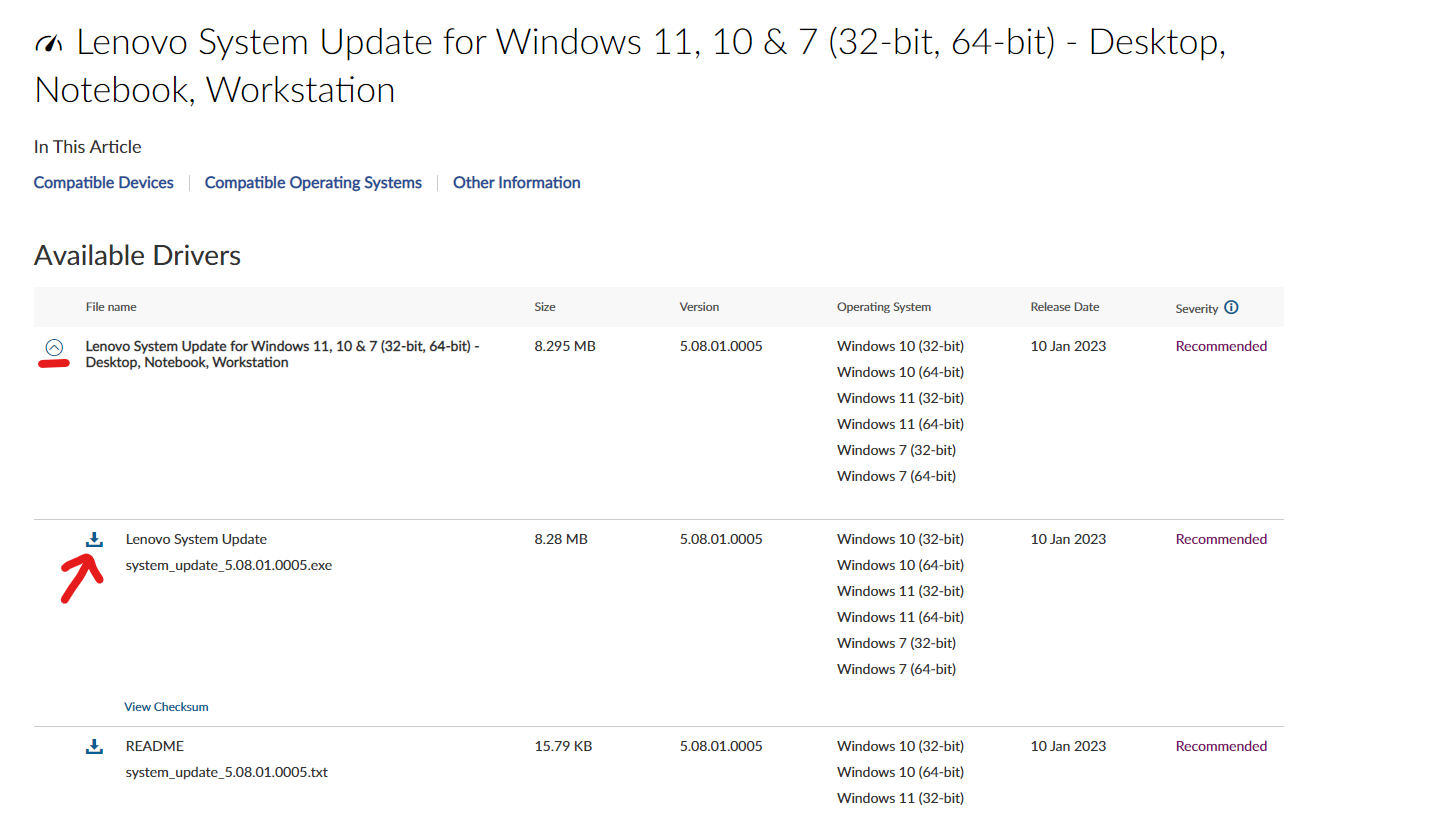1438x814 pixels.
Task: Open the Severity info icon
Action: (1231, 308)
